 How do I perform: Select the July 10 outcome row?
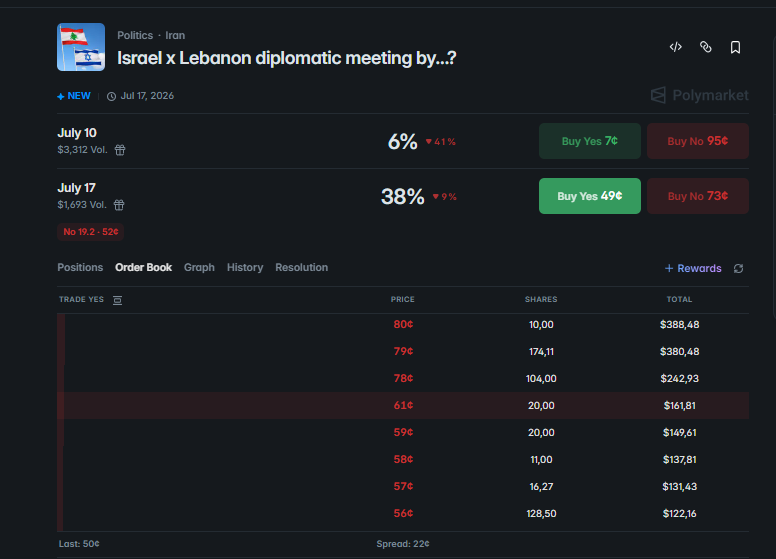pyautogui.click(x=403, y=141)
